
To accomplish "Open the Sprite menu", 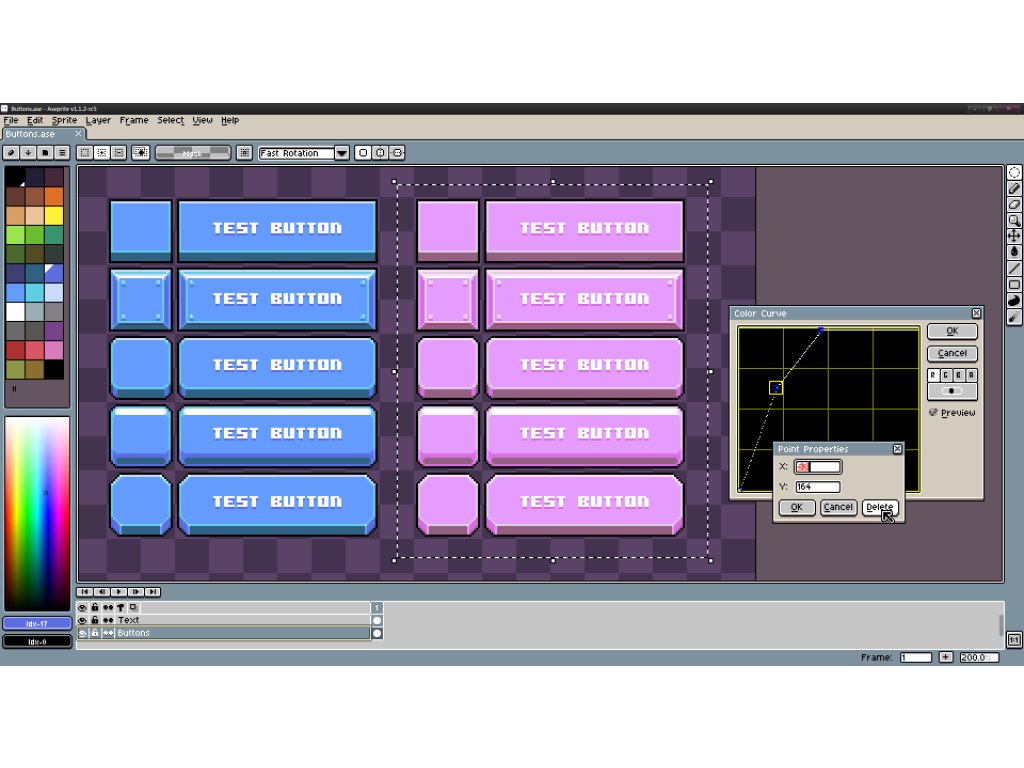I will (x=64, y=120).
